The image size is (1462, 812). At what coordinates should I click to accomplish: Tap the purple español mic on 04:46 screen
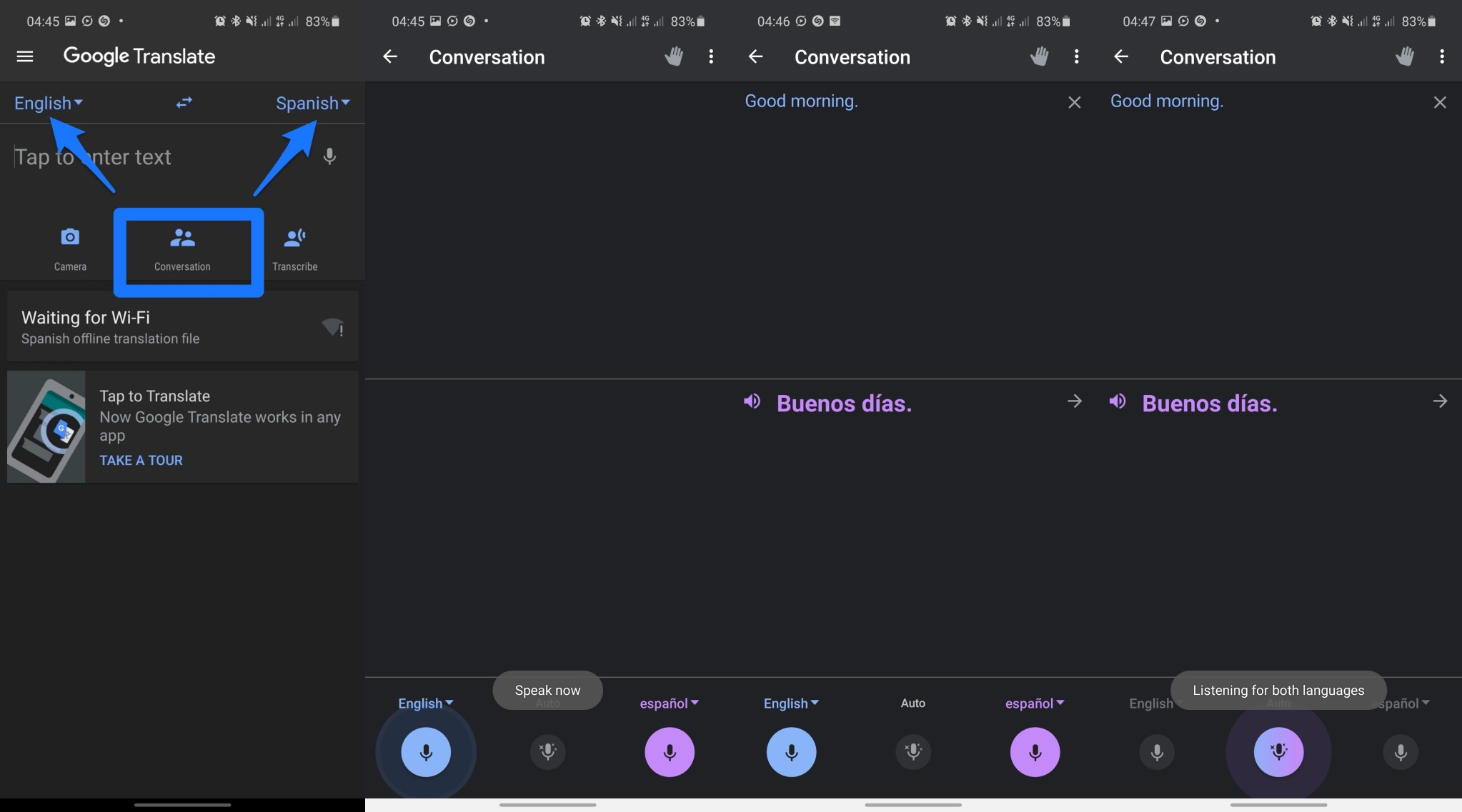point(1035,752)
